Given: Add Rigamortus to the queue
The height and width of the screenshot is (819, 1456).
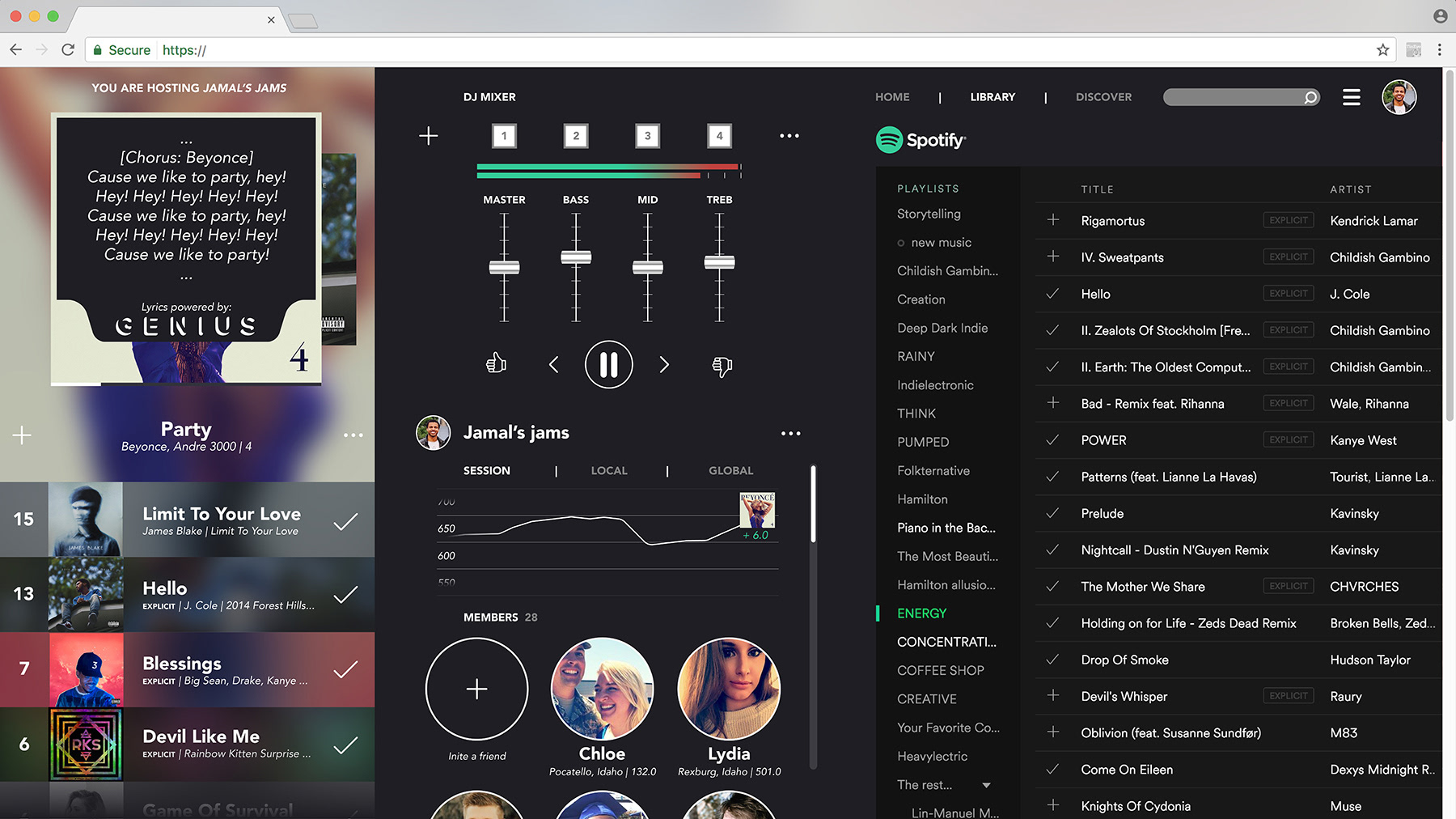Looking at the screenshot, I should point(1053,220).
